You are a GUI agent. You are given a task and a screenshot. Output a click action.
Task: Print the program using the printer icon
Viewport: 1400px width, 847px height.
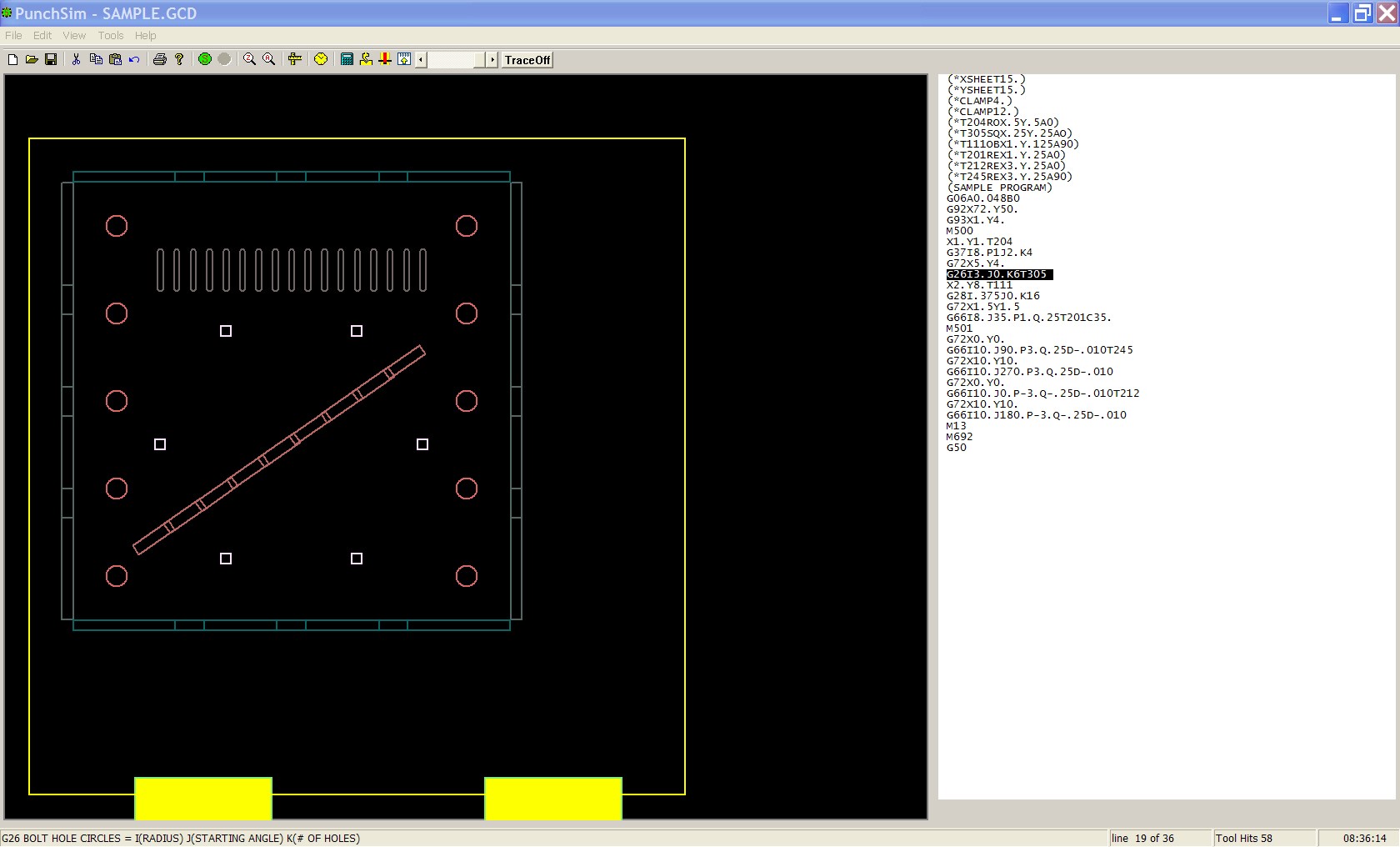point(158,59)
